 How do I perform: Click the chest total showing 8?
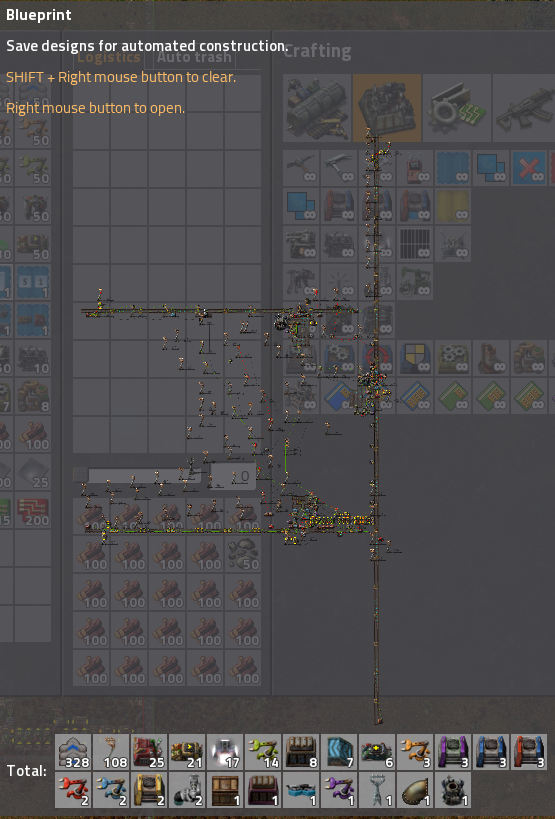click(301, 752)
